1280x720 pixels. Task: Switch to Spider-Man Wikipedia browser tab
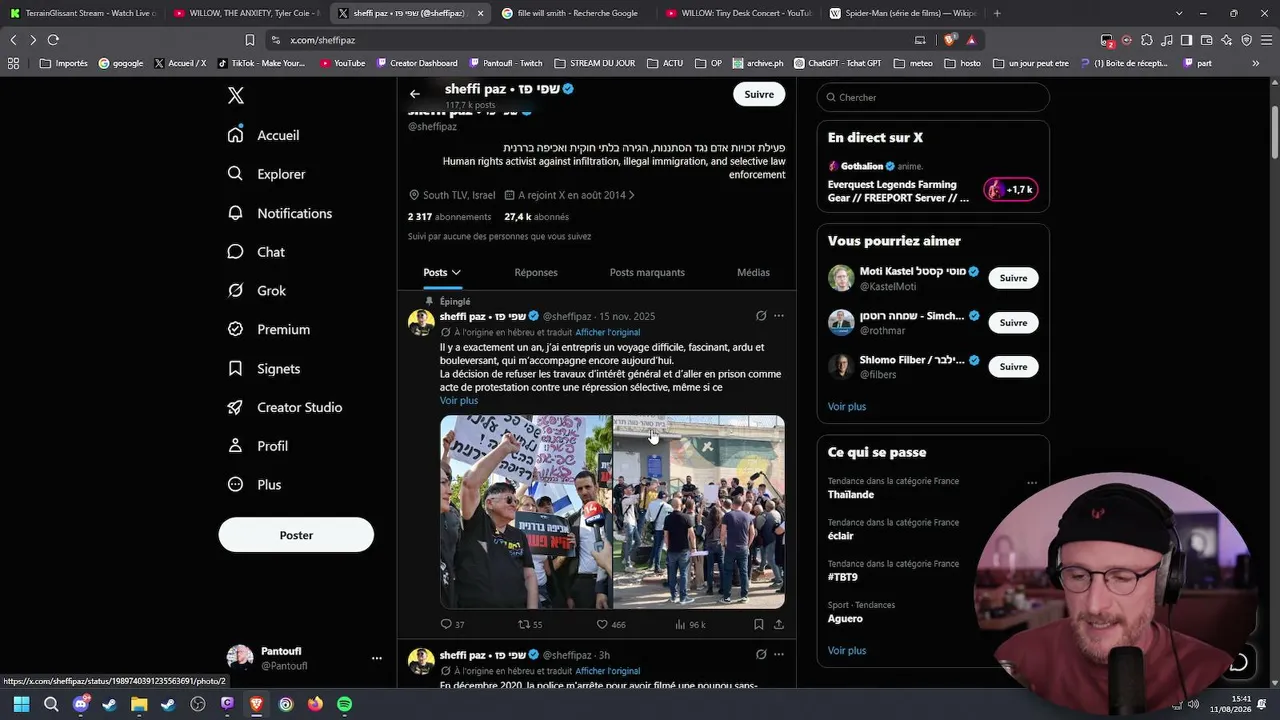click(x=903, y=13)
